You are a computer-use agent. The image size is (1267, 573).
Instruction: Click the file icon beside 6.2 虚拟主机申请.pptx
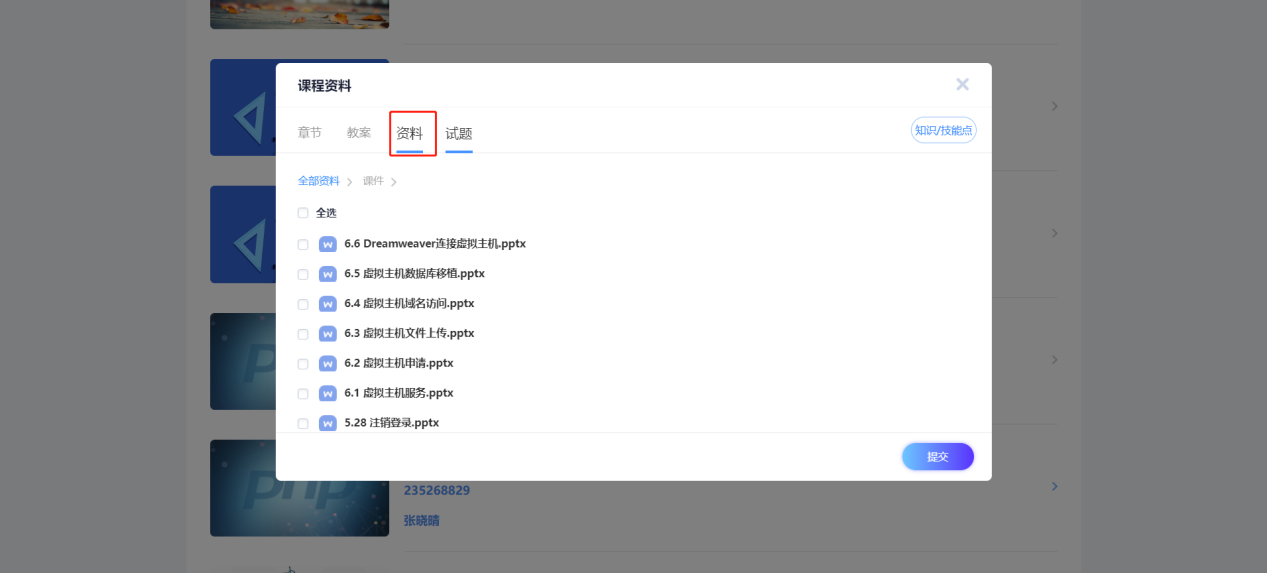point(327,364)
